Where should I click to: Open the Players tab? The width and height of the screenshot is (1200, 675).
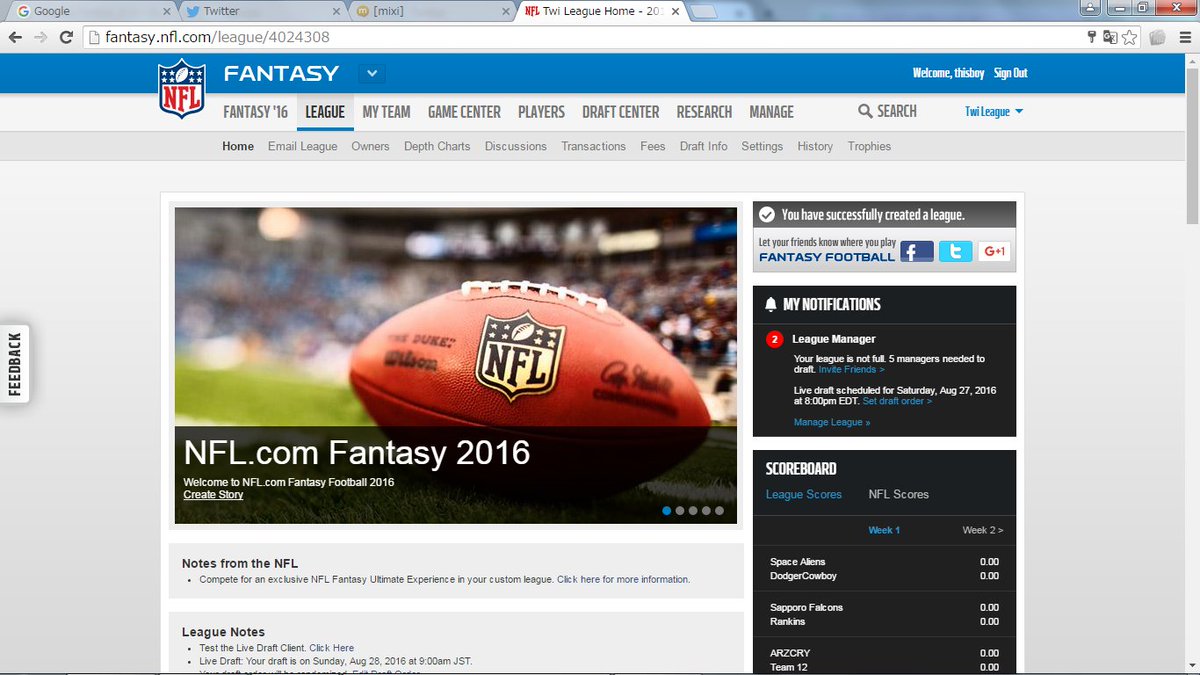coord(541,112)
